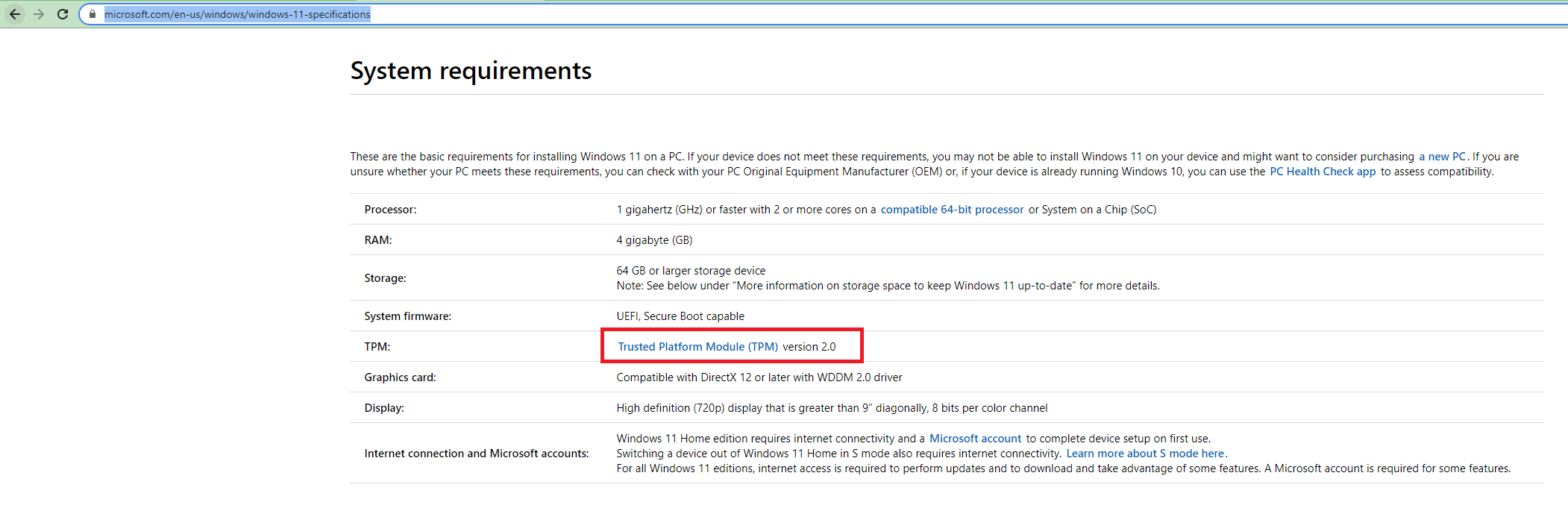This screenshot has width=1568, height=511.
Task: Click the System requirements heading
Action: [x=471, y=71]
